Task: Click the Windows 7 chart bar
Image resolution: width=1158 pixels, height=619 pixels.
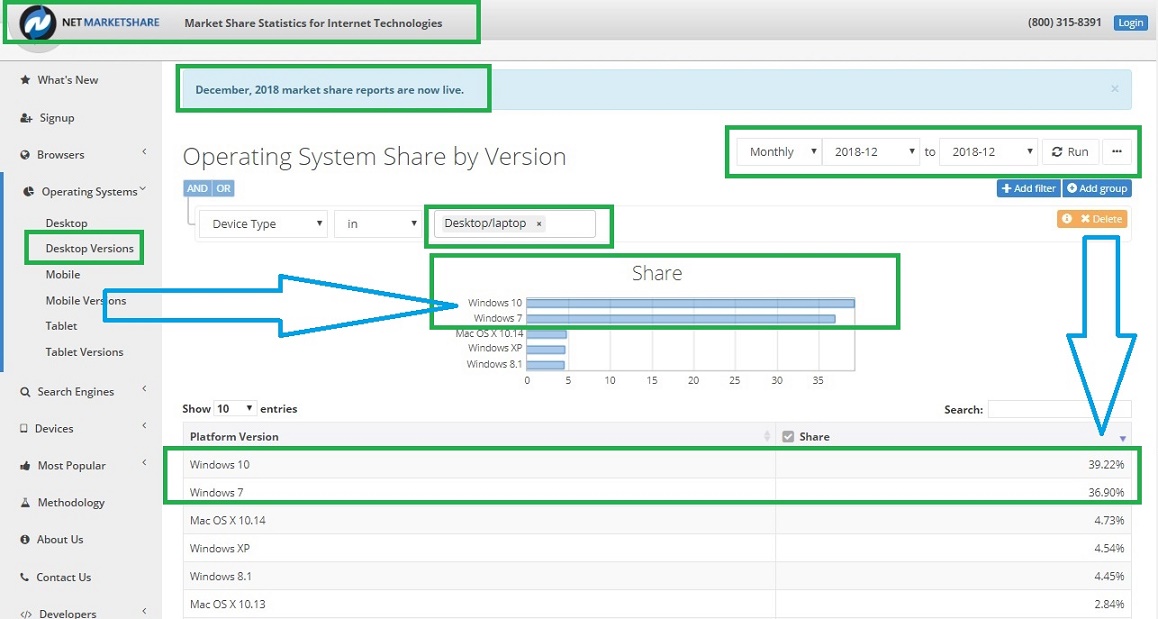Action: [680, 318]
